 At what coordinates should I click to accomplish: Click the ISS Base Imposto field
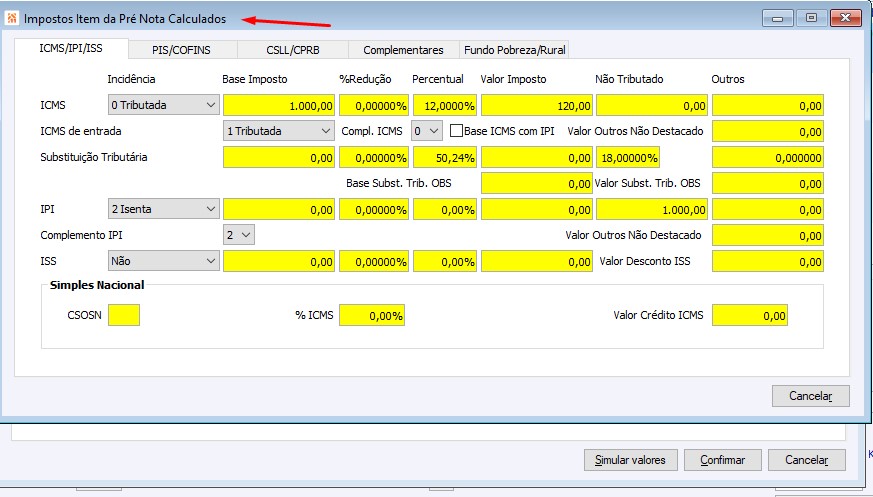click(x=279, y=262)
